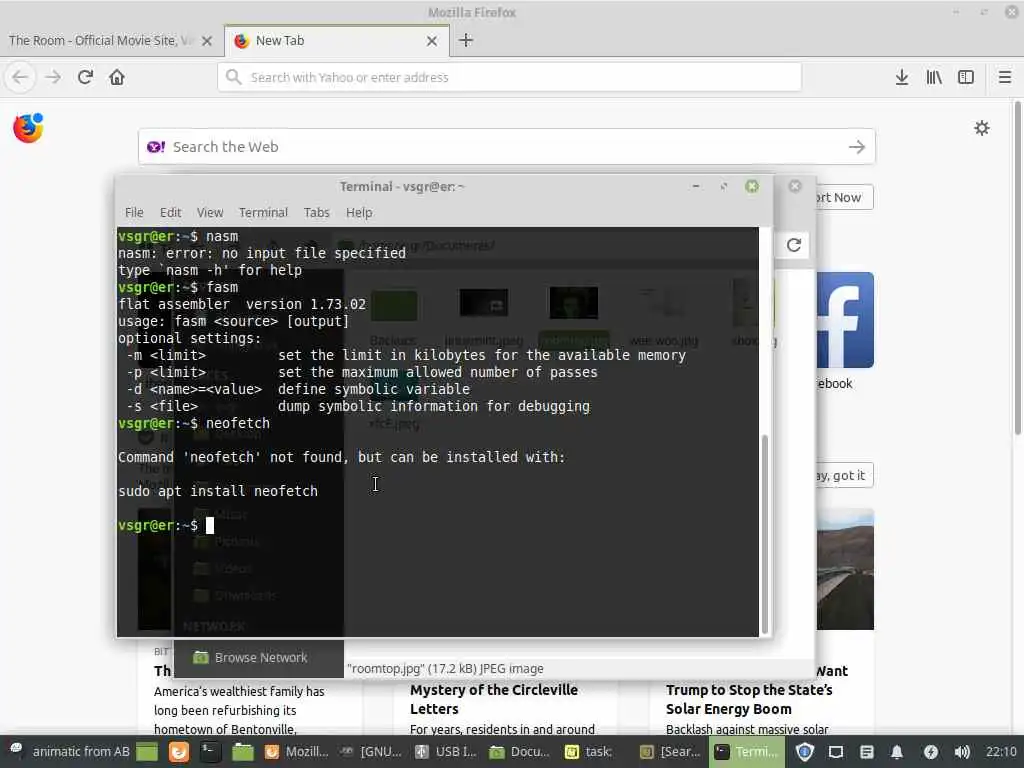Close the New Tab tab
This screenshot has height=768, width=1024.
coord(432,40)
